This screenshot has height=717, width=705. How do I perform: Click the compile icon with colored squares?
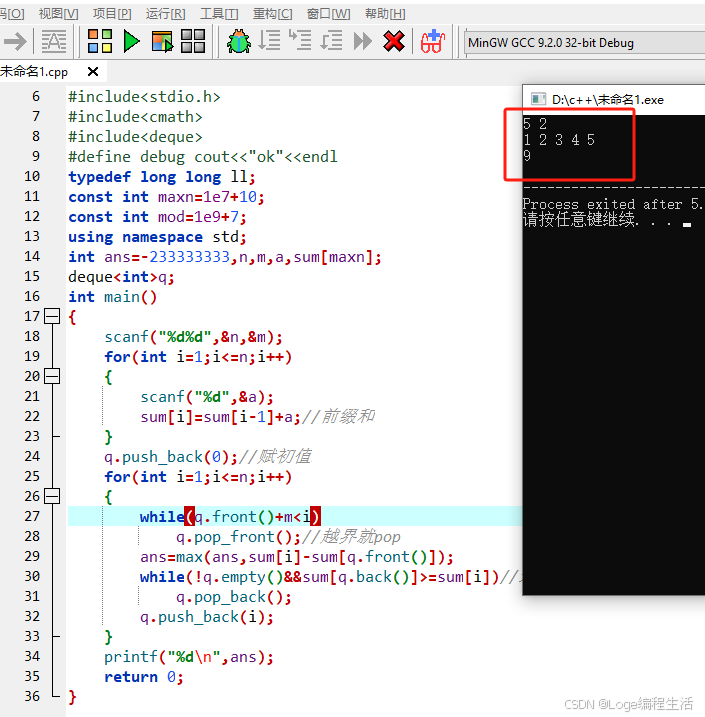point(100,41)
